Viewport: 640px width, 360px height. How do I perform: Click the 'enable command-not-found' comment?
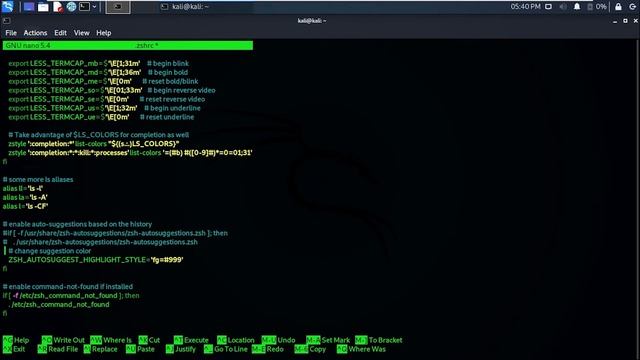click(x=67, y=287)
